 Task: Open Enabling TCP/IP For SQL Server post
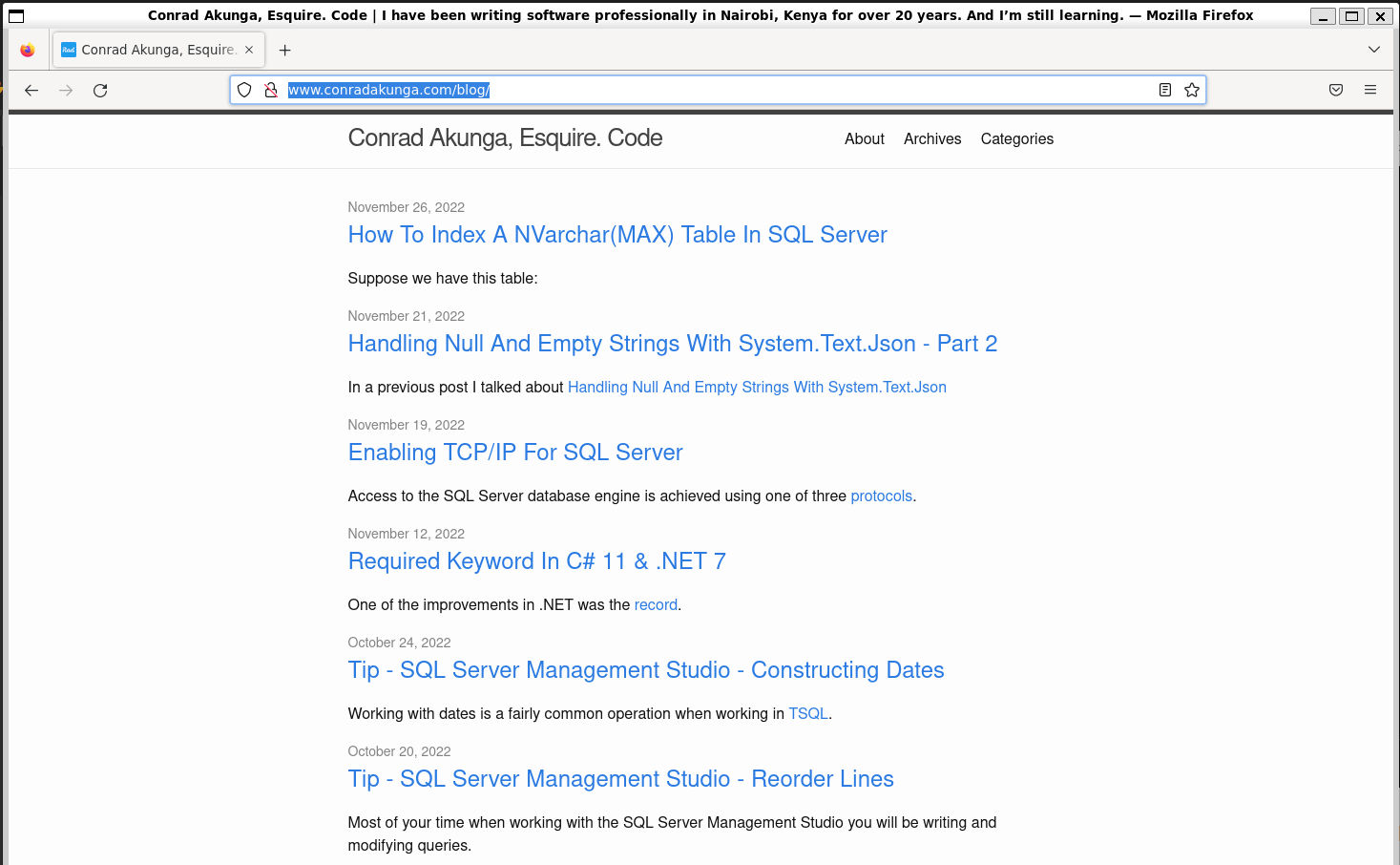click(x=515, y=453)
